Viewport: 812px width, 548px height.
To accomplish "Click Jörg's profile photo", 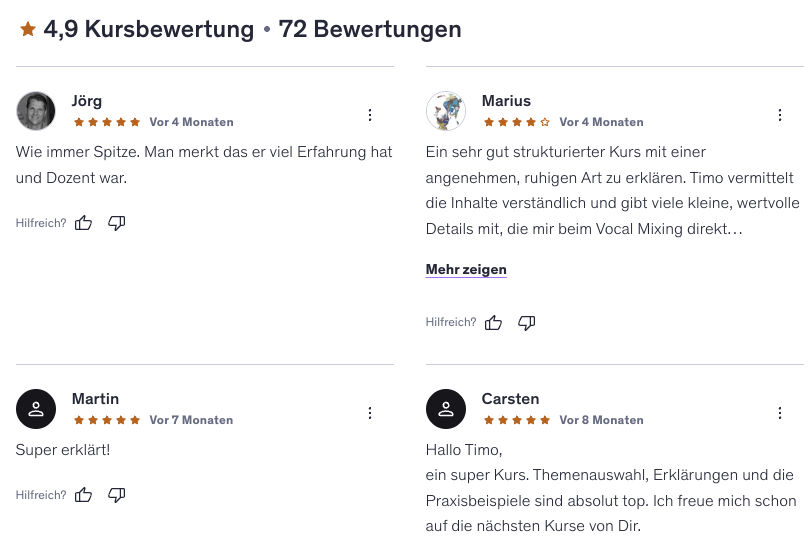I will click(36, 111).
